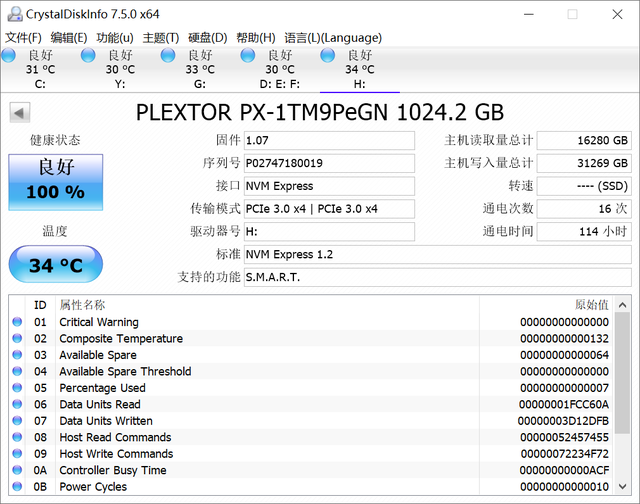
Task: Click the rotation speed ---- (SSD) field
Action: (584, 186)
